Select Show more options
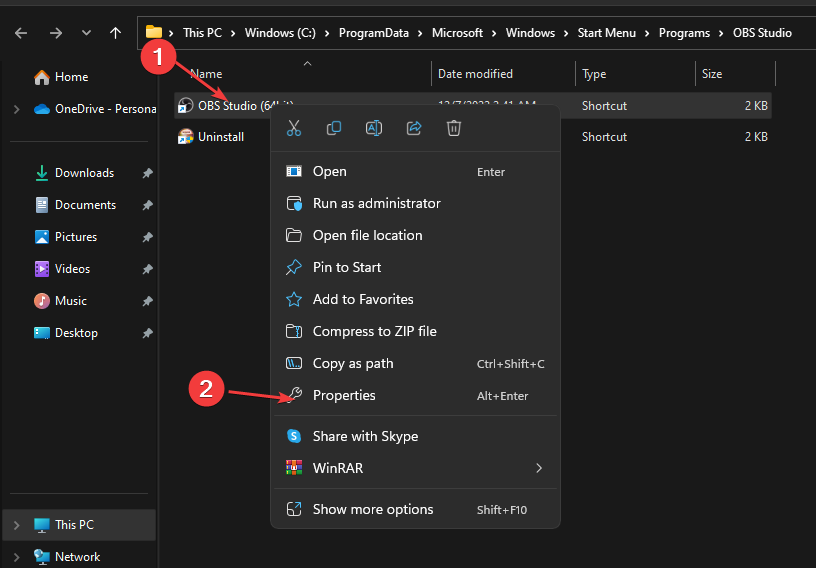Screen dimensions: 816x568 [x=373, y=509]
